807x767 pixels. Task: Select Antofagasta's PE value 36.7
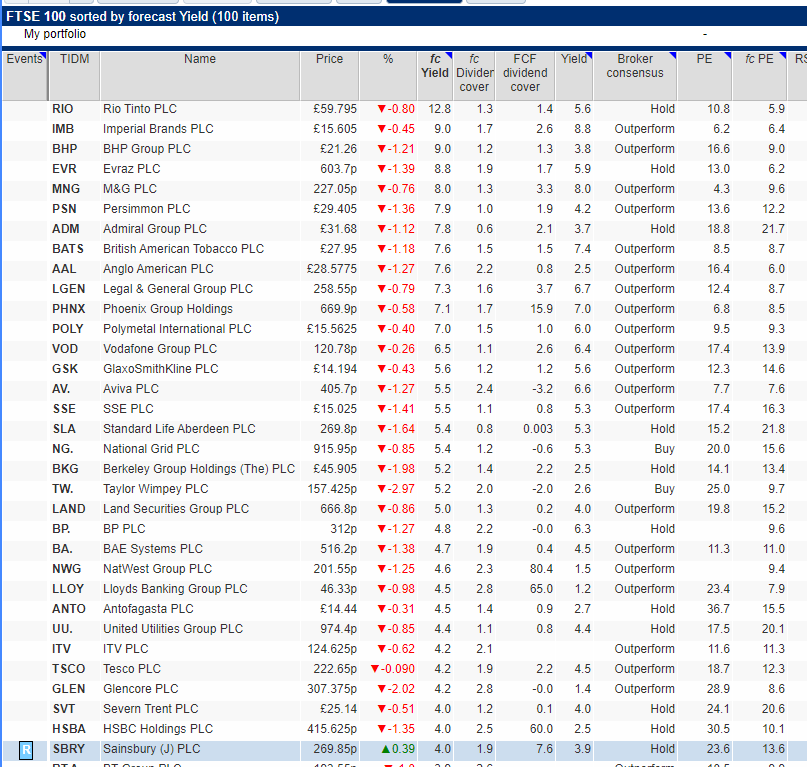(x=718, y=609)
